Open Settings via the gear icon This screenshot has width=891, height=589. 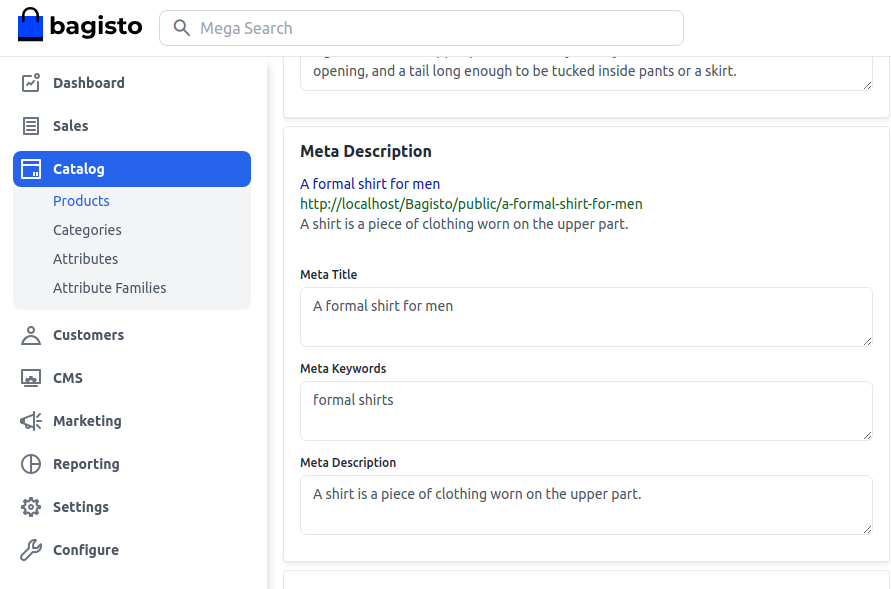pos(30,507)
